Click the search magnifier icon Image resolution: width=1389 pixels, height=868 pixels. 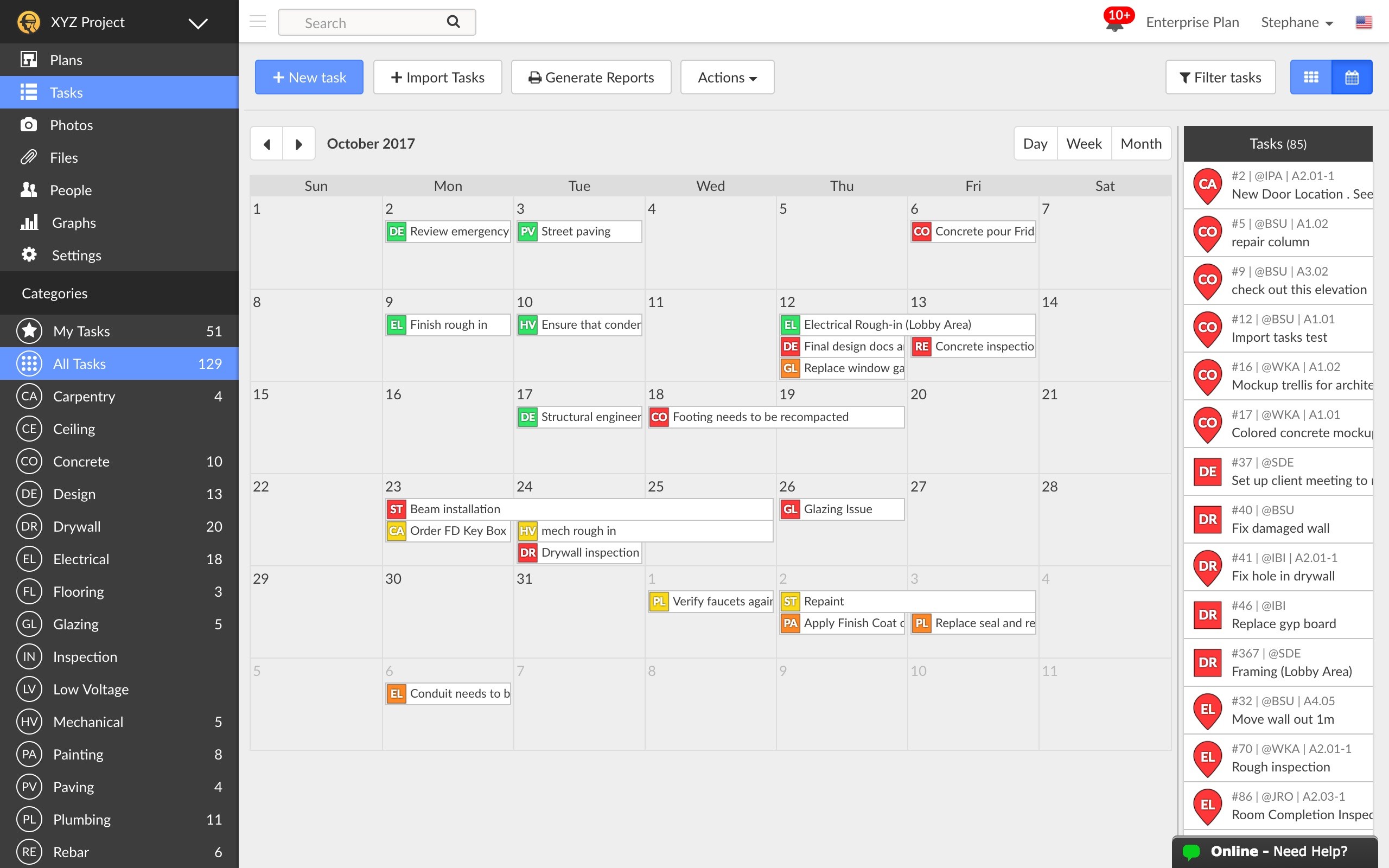point(453,21)
